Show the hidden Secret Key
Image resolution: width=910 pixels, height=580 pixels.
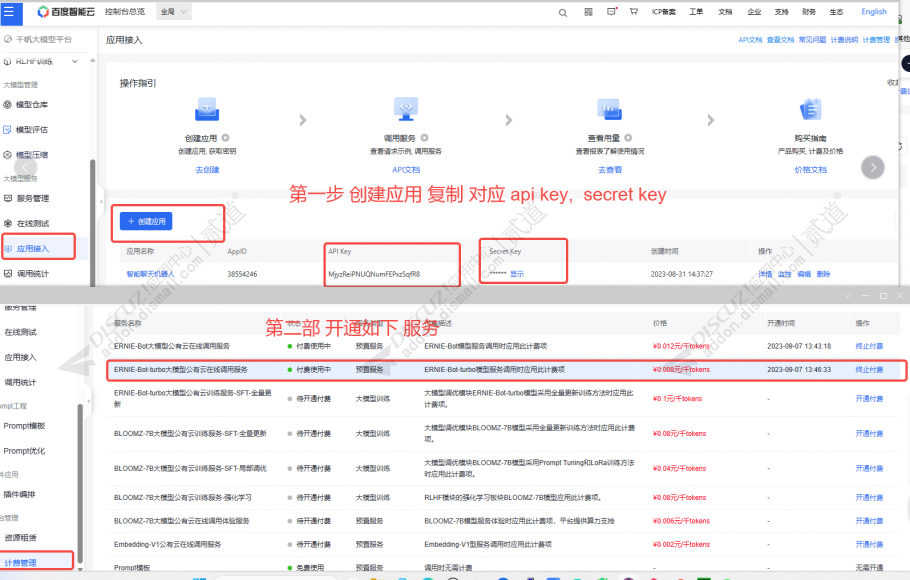pyautogui.click(x=517, y=274)
